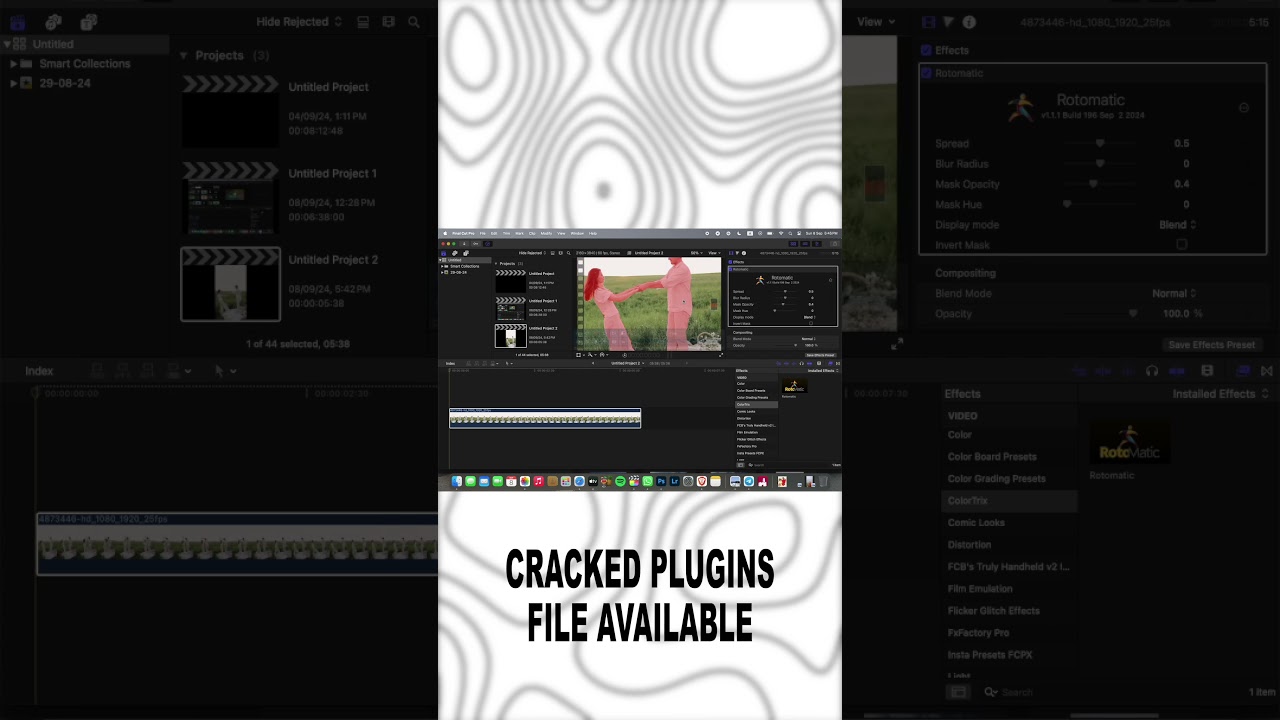Toggle Effects checkbox in small center window

[730, 262]
